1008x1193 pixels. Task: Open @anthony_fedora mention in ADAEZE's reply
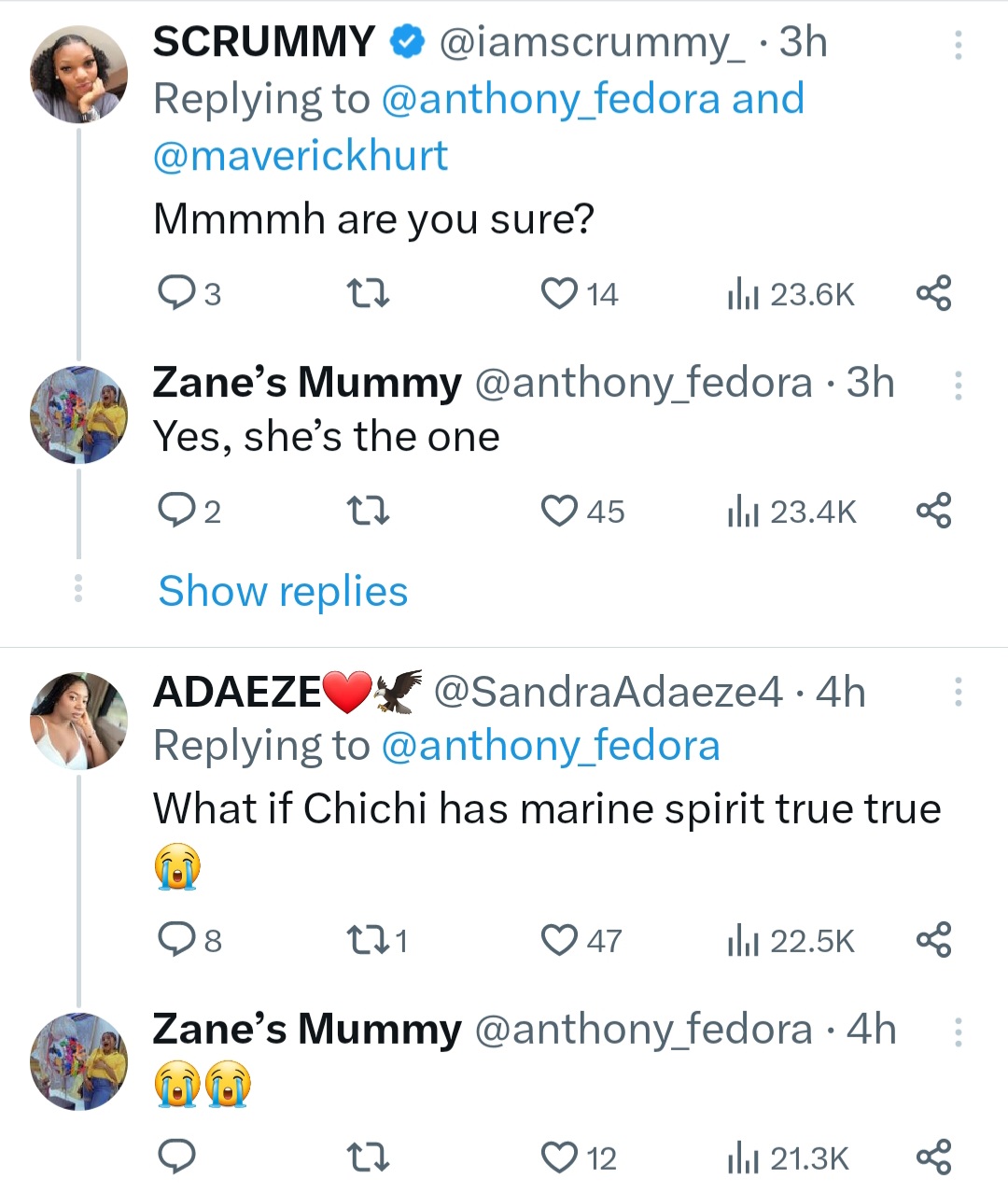[551, 745]
